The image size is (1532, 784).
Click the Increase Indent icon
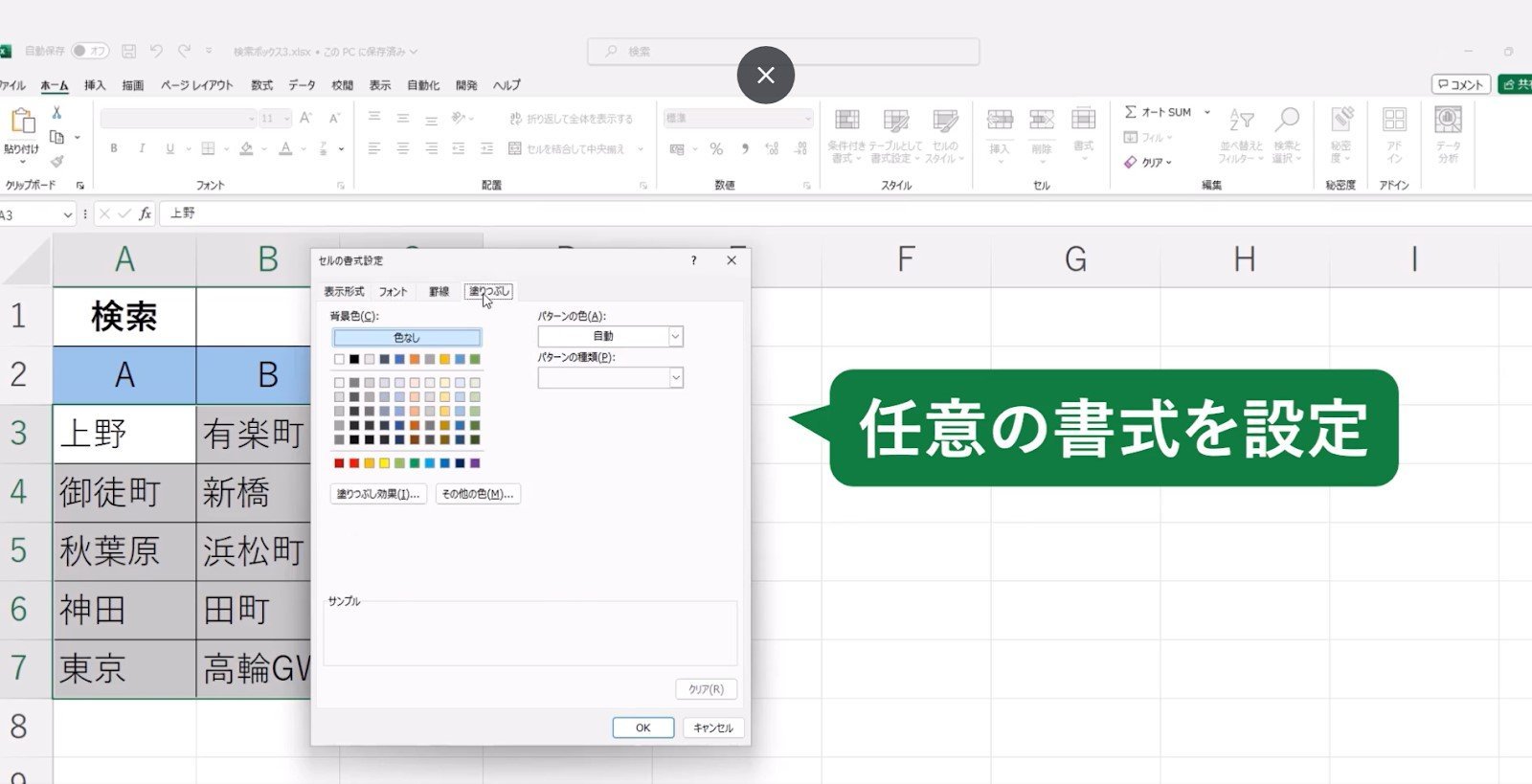pos(486,148)
